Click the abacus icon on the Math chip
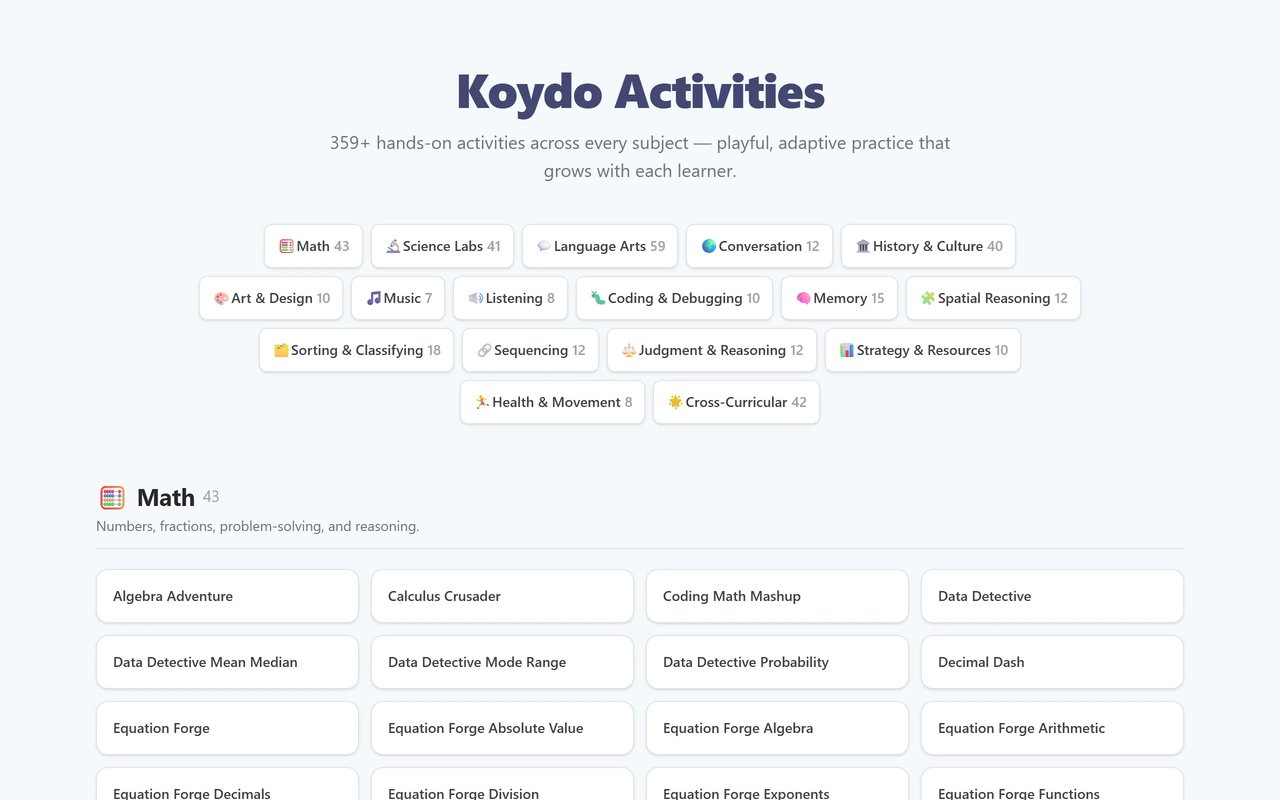The width and height of the screenshot is (1280, 800). point(286,246)
